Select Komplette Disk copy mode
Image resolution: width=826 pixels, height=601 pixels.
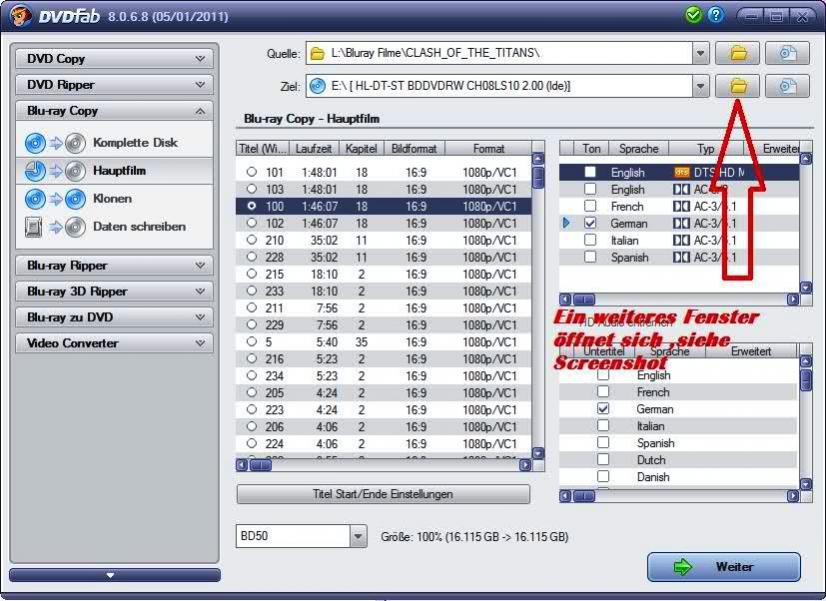click(114, 143)
